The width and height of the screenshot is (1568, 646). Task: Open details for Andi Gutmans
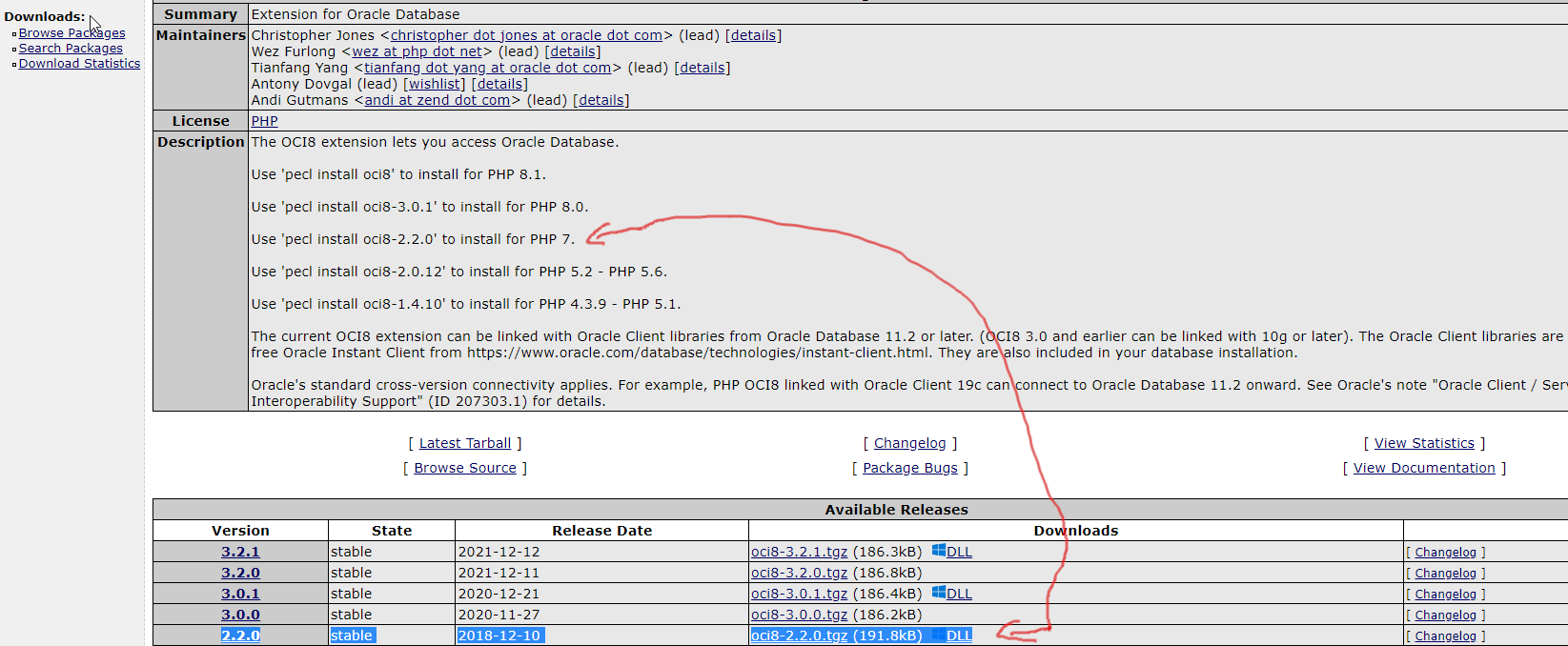(x=601, y=100)
